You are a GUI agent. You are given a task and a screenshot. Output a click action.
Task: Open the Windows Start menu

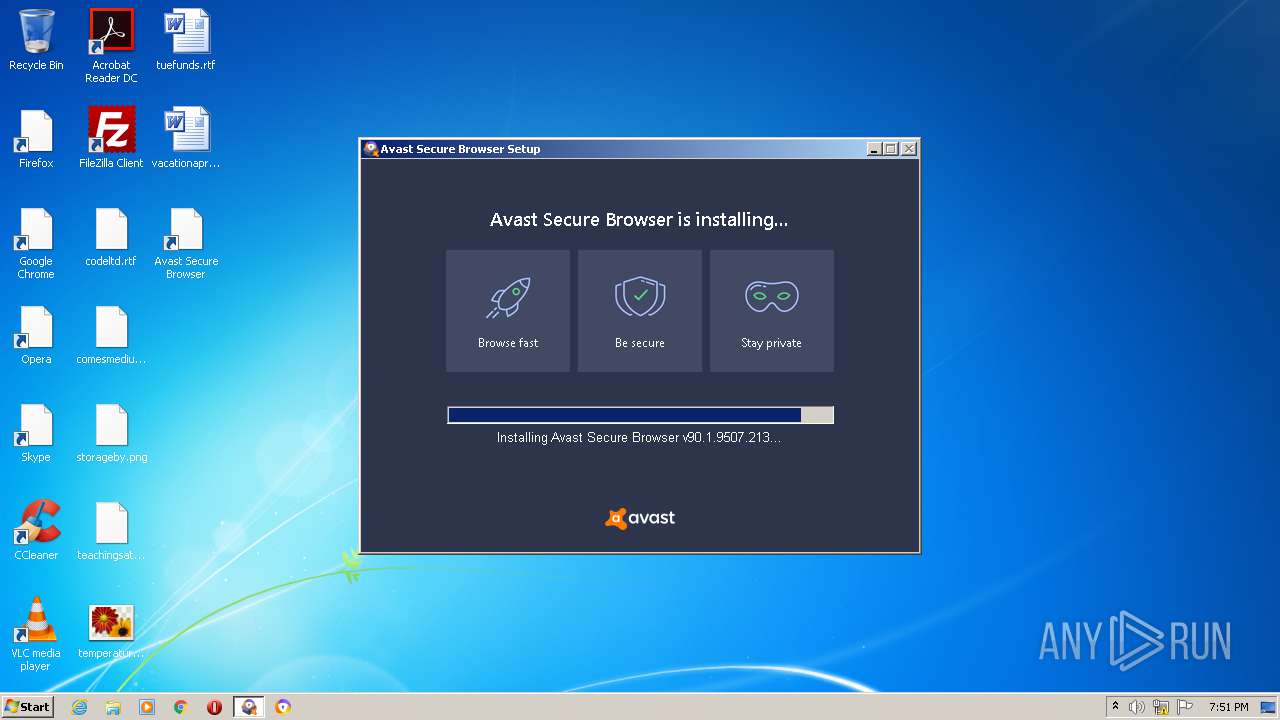click(27, 706)
